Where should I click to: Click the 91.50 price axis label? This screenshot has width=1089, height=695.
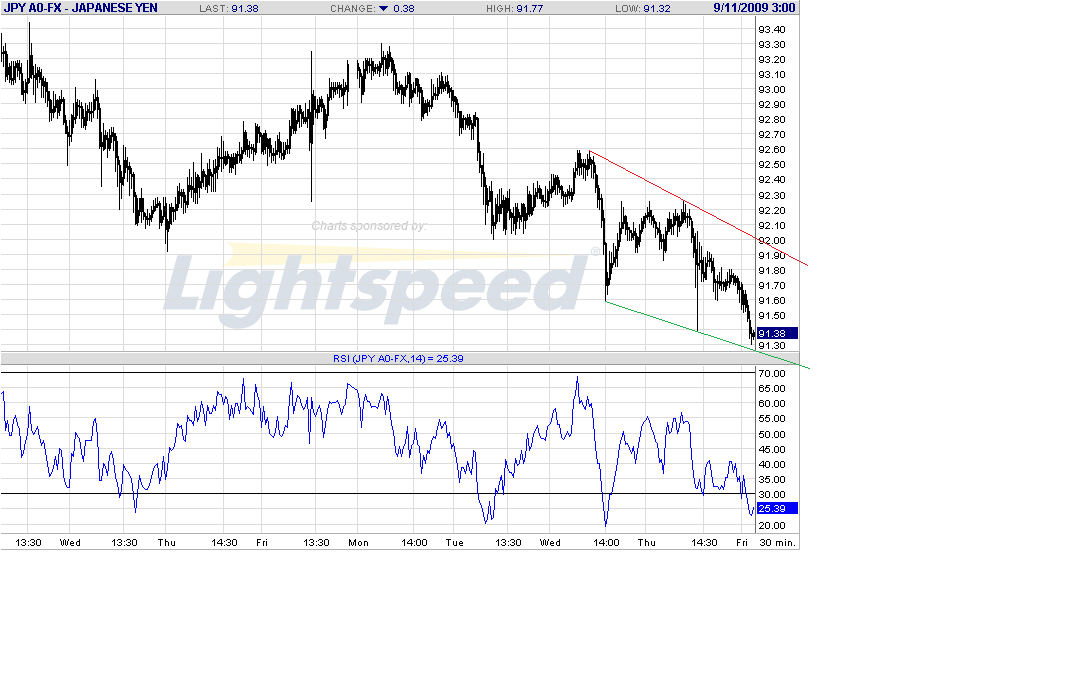coord(772,316)
